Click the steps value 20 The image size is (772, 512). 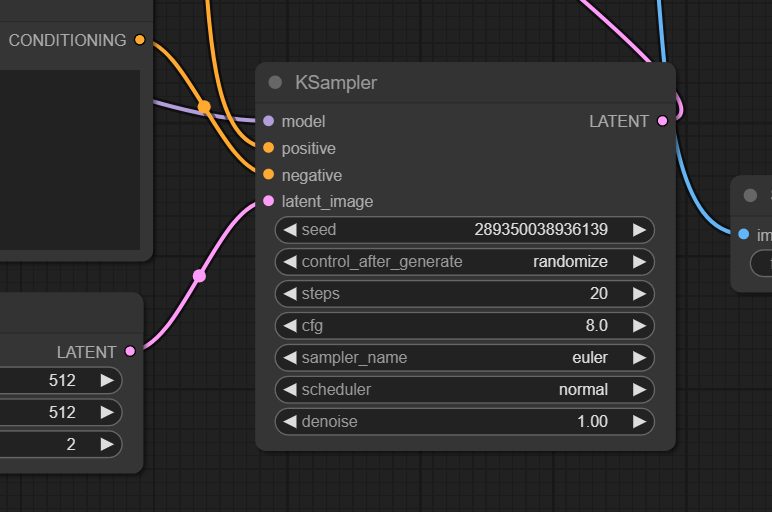click(599, 293)
